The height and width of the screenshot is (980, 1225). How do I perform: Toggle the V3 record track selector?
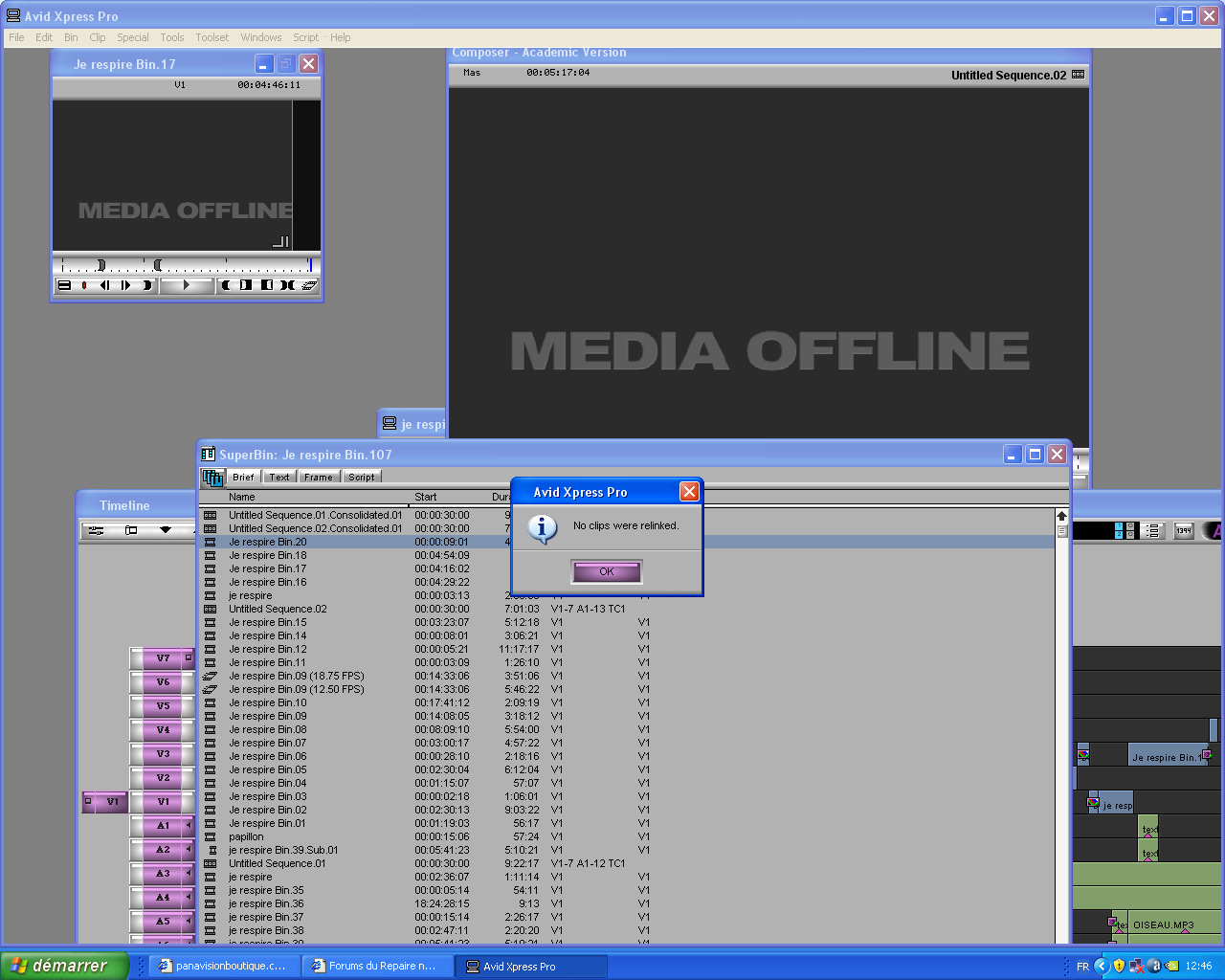point(163,753)
